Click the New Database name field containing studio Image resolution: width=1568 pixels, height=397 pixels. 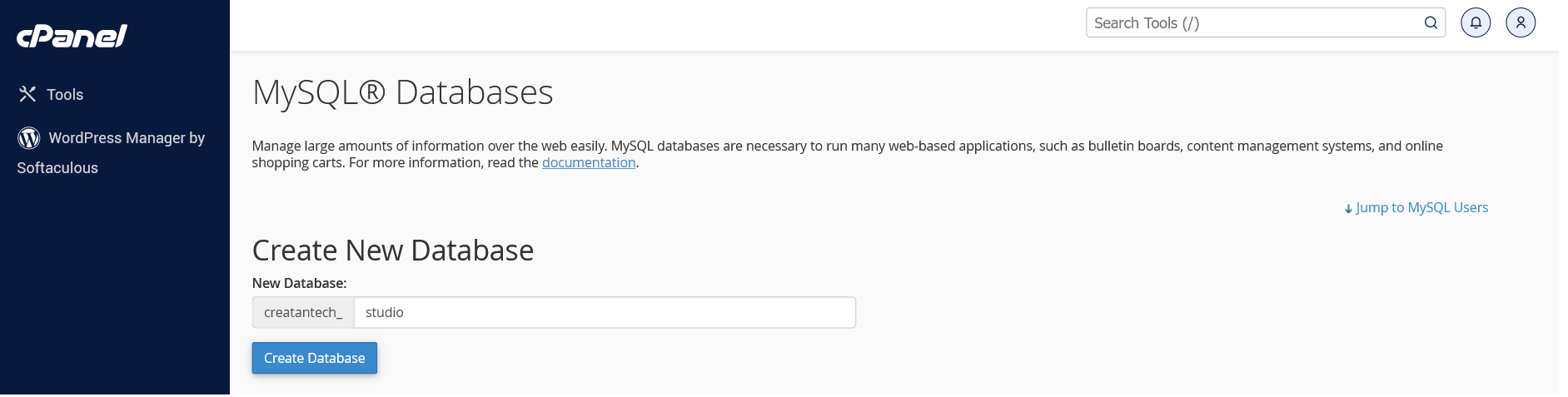point(605,312)
